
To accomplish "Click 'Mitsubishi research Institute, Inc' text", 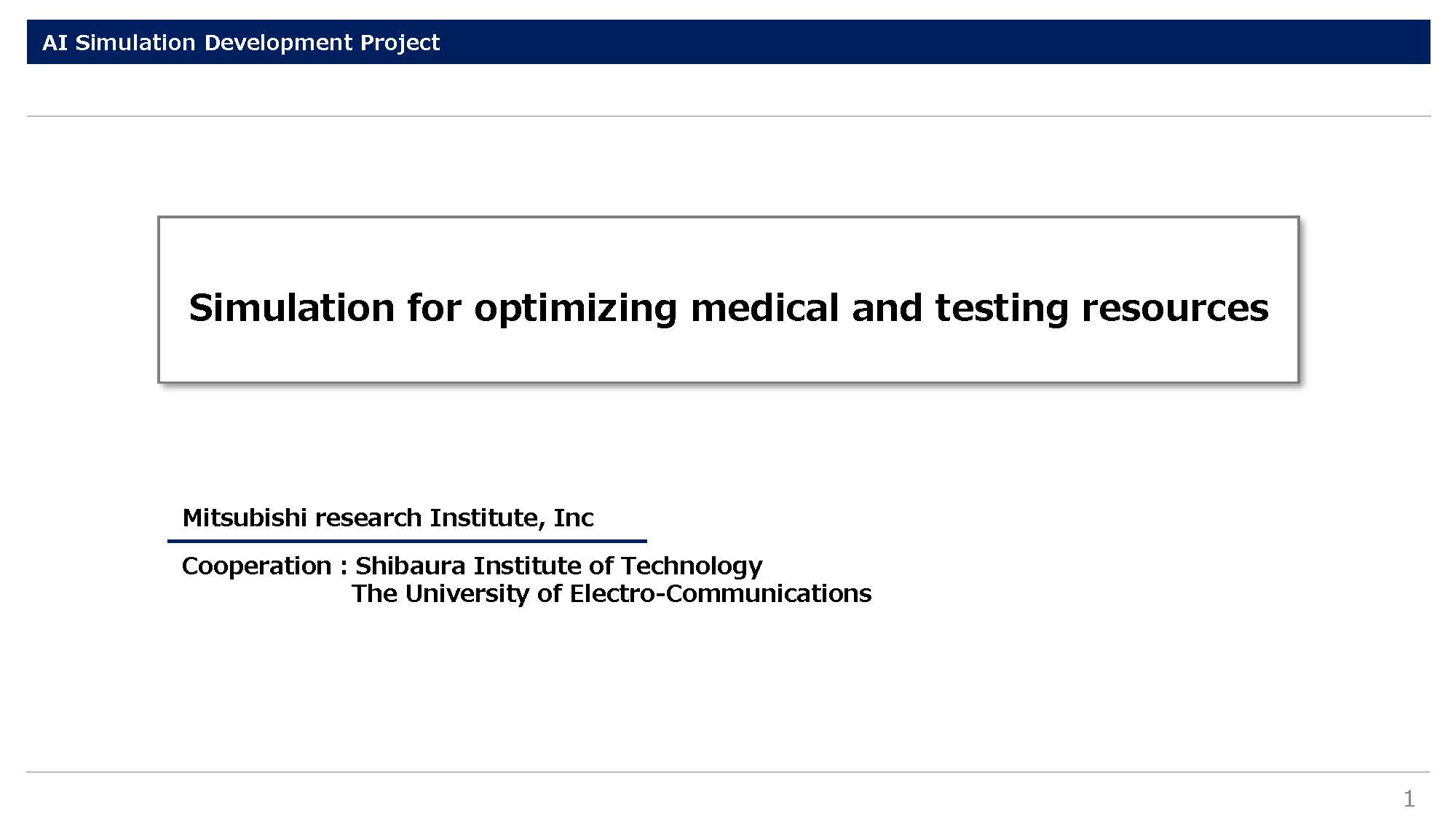I will click(388, 518).
